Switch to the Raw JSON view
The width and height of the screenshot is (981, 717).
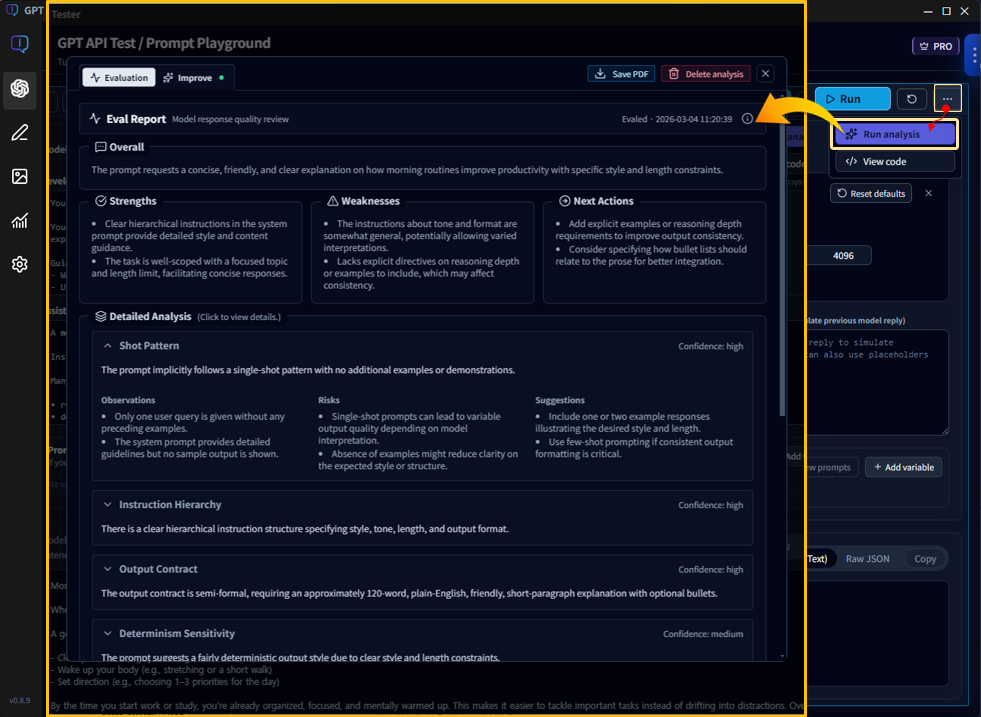pos(867,559)
